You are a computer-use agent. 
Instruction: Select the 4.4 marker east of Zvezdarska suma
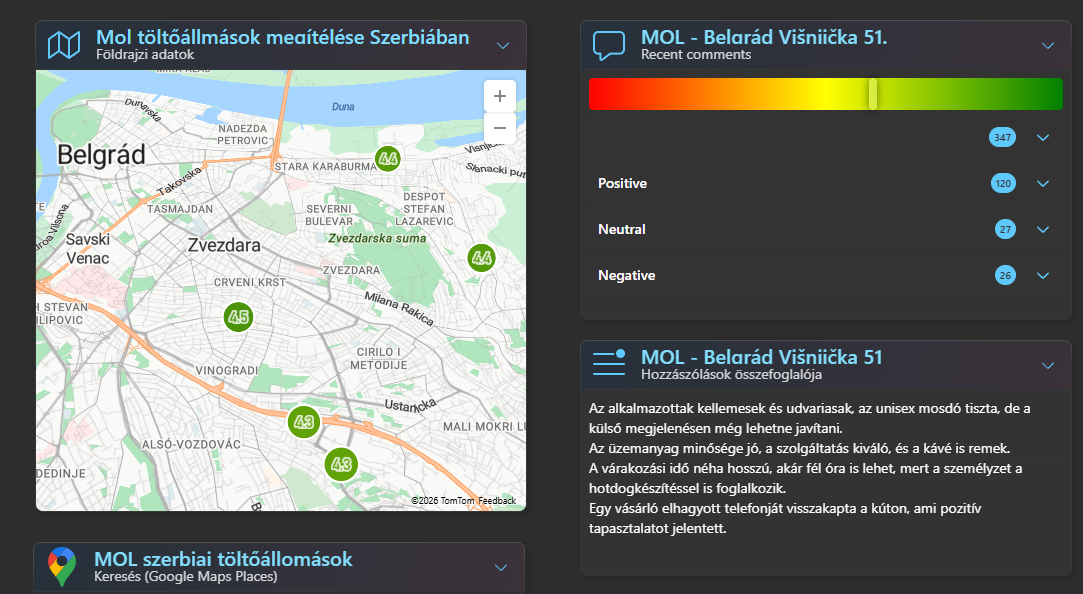(481, 258)
